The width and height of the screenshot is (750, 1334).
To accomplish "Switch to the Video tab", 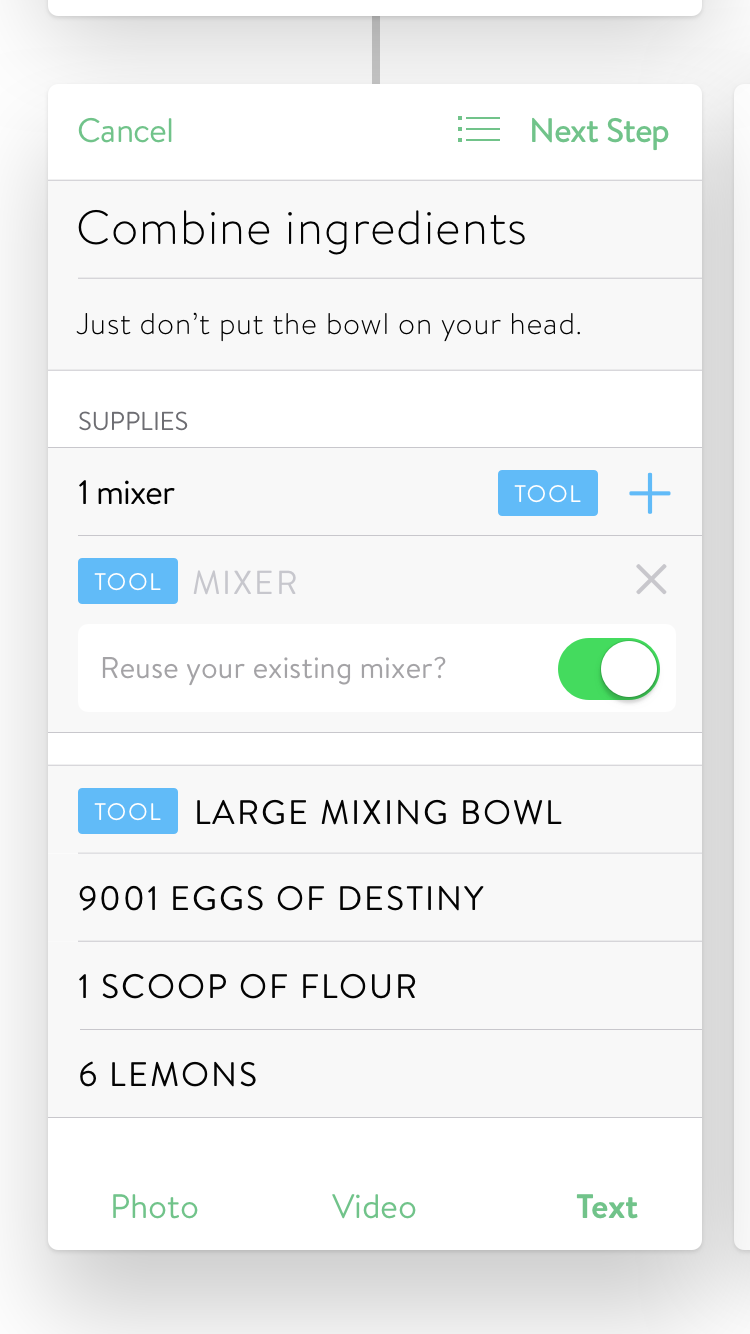I will click(x=374, y=1207).
